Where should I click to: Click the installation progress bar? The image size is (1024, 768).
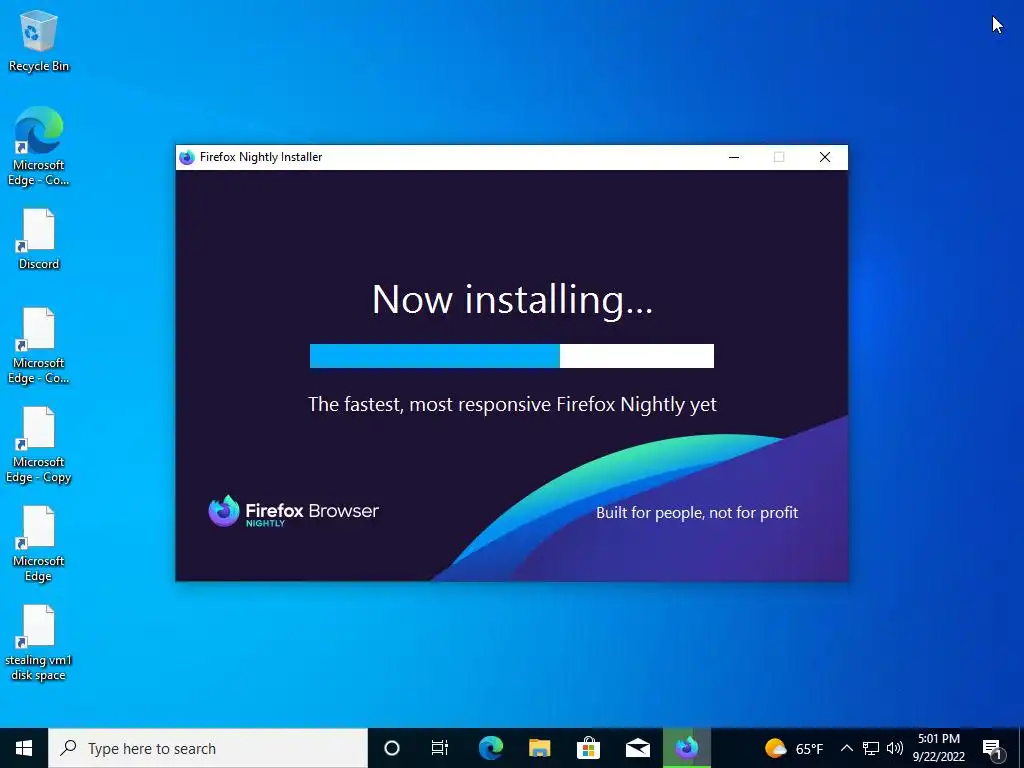coord(511,356)
